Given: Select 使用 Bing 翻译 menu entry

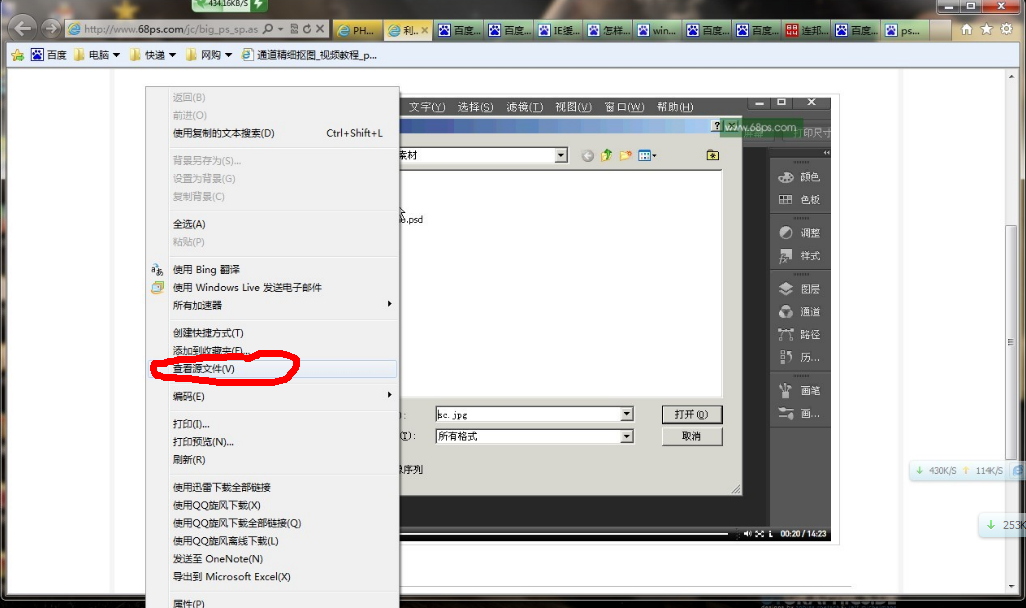Looking at the screenshot, I should pos(274,269).
